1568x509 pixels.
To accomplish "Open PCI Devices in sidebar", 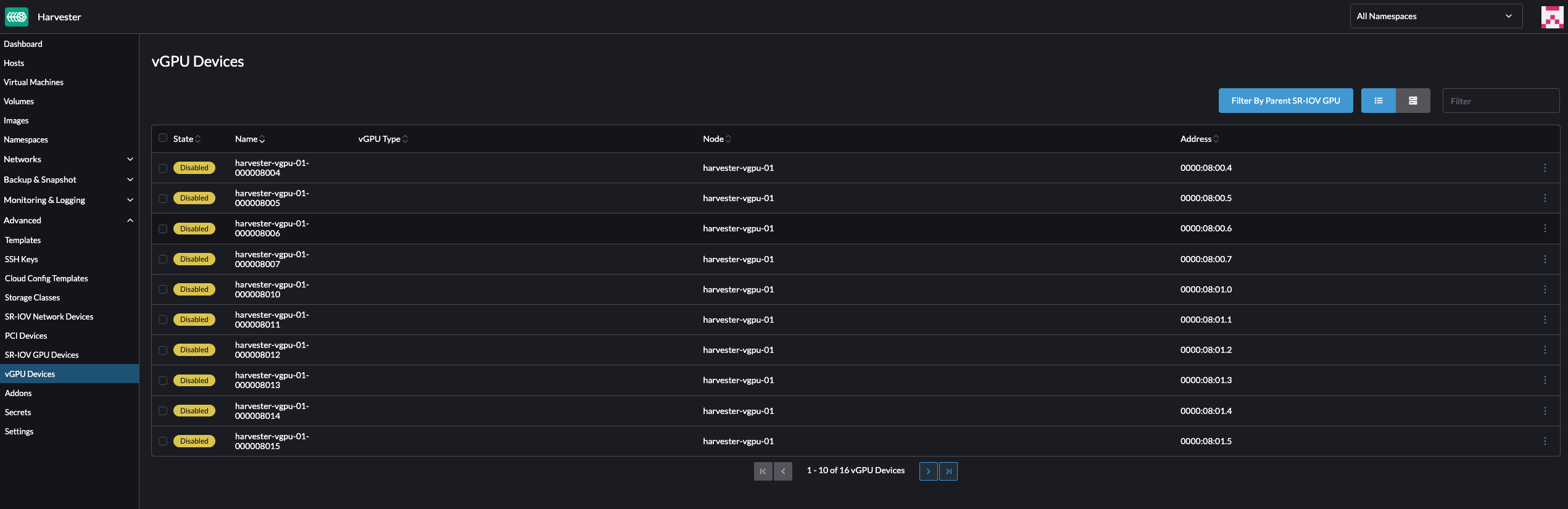I will pyautogui.click(x=26, y=336).
